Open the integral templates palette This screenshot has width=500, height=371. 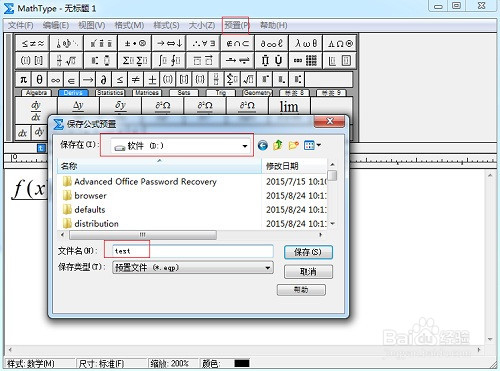click(169, 61)
